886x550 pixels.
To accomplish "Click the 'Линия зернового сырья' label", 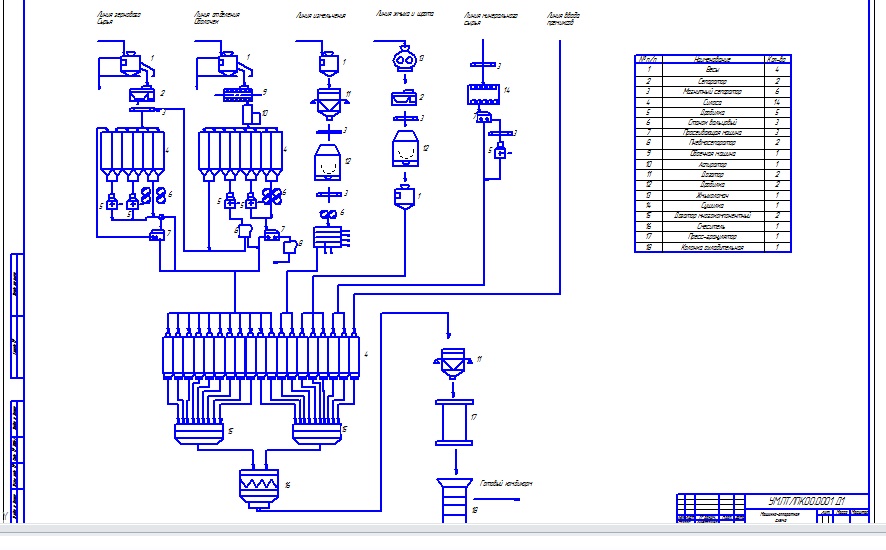I will pos(119,18).
